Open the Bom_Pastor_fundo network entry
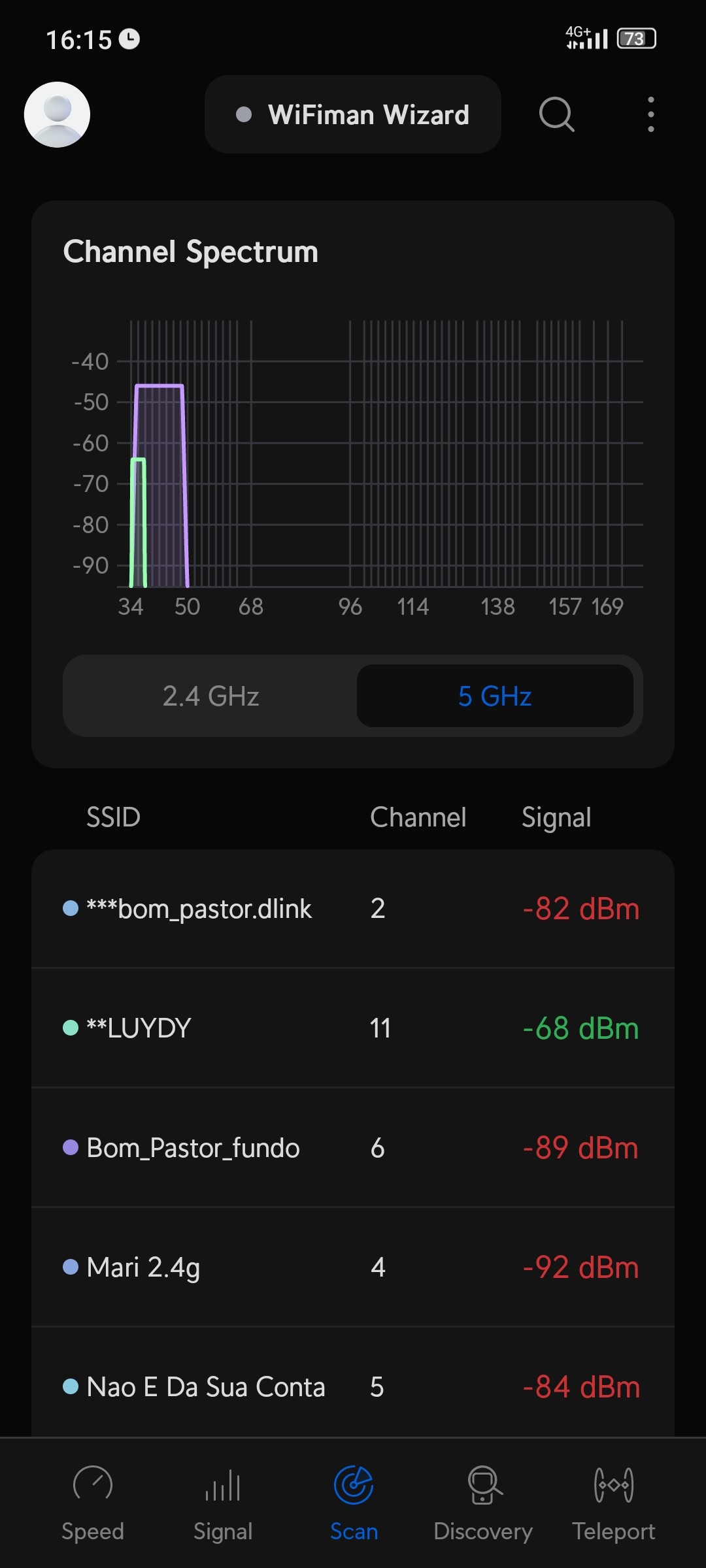Image resolution: width=706 pixels, height=1568 pixels. (x=353, y=1148)
